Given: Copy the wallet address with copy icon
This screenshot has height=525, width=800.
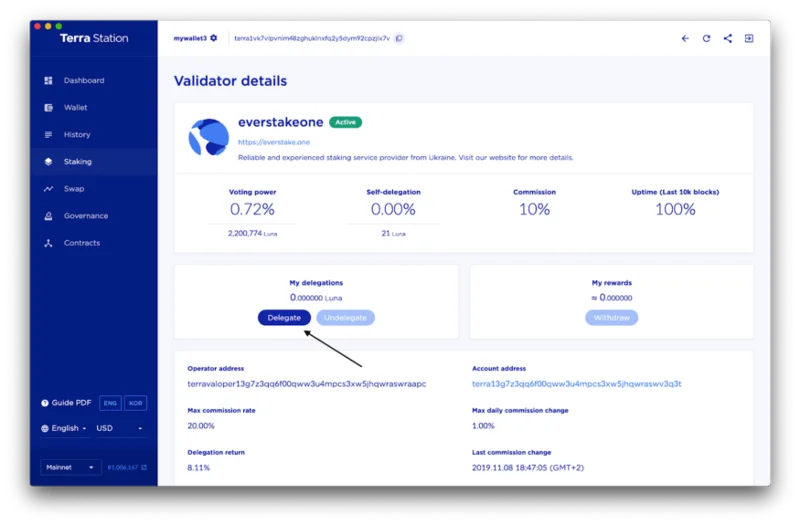Looking at the screenshot, I should click(399, 38).
